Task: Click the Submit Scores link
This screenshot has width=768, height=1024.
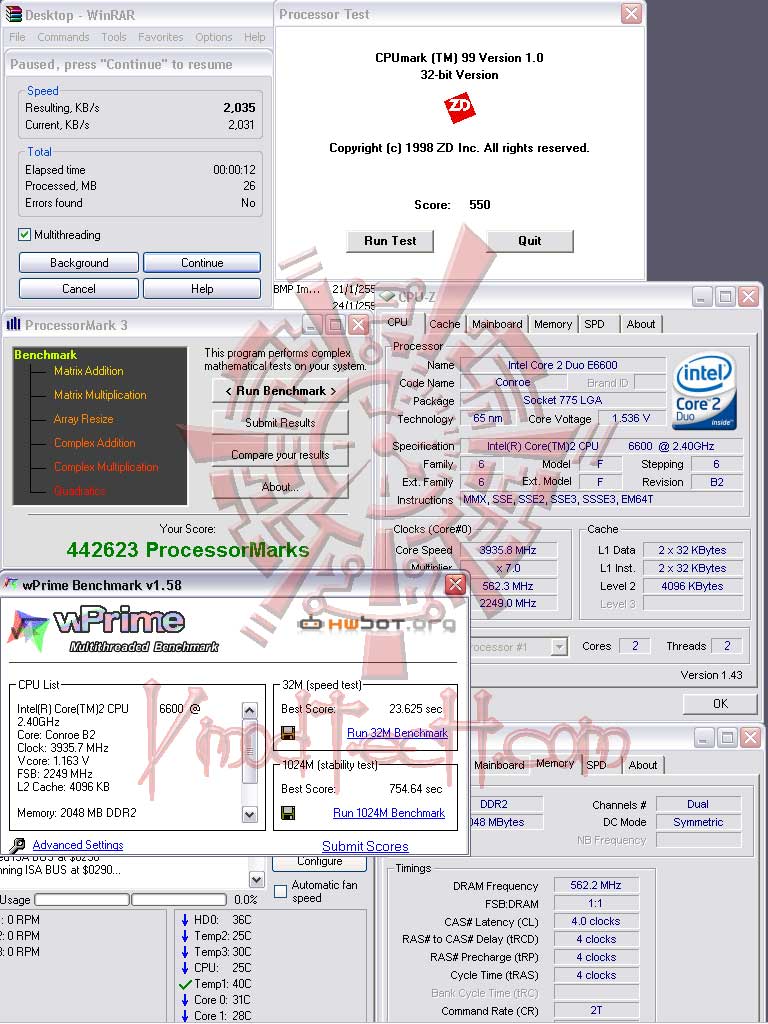Action: [x=365, y=846]
